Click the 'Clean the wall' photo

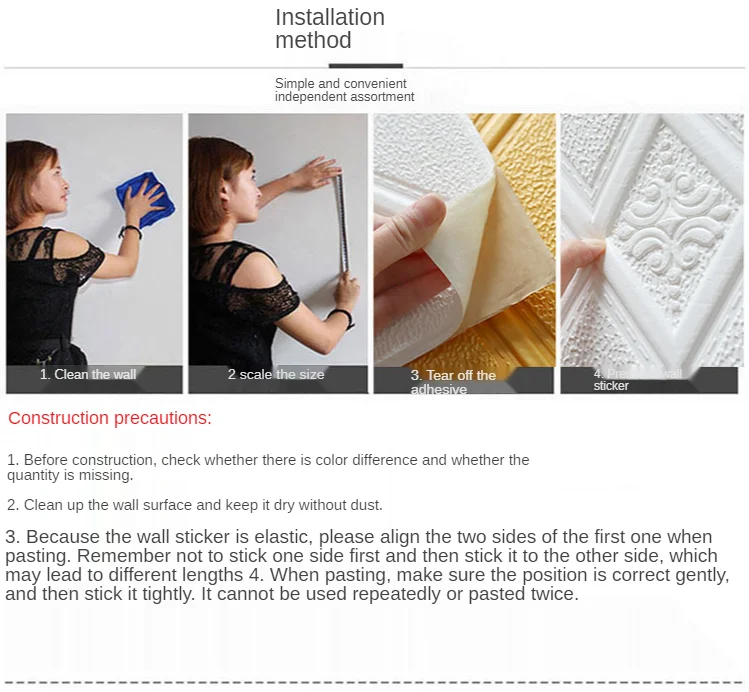pos(94,253)
